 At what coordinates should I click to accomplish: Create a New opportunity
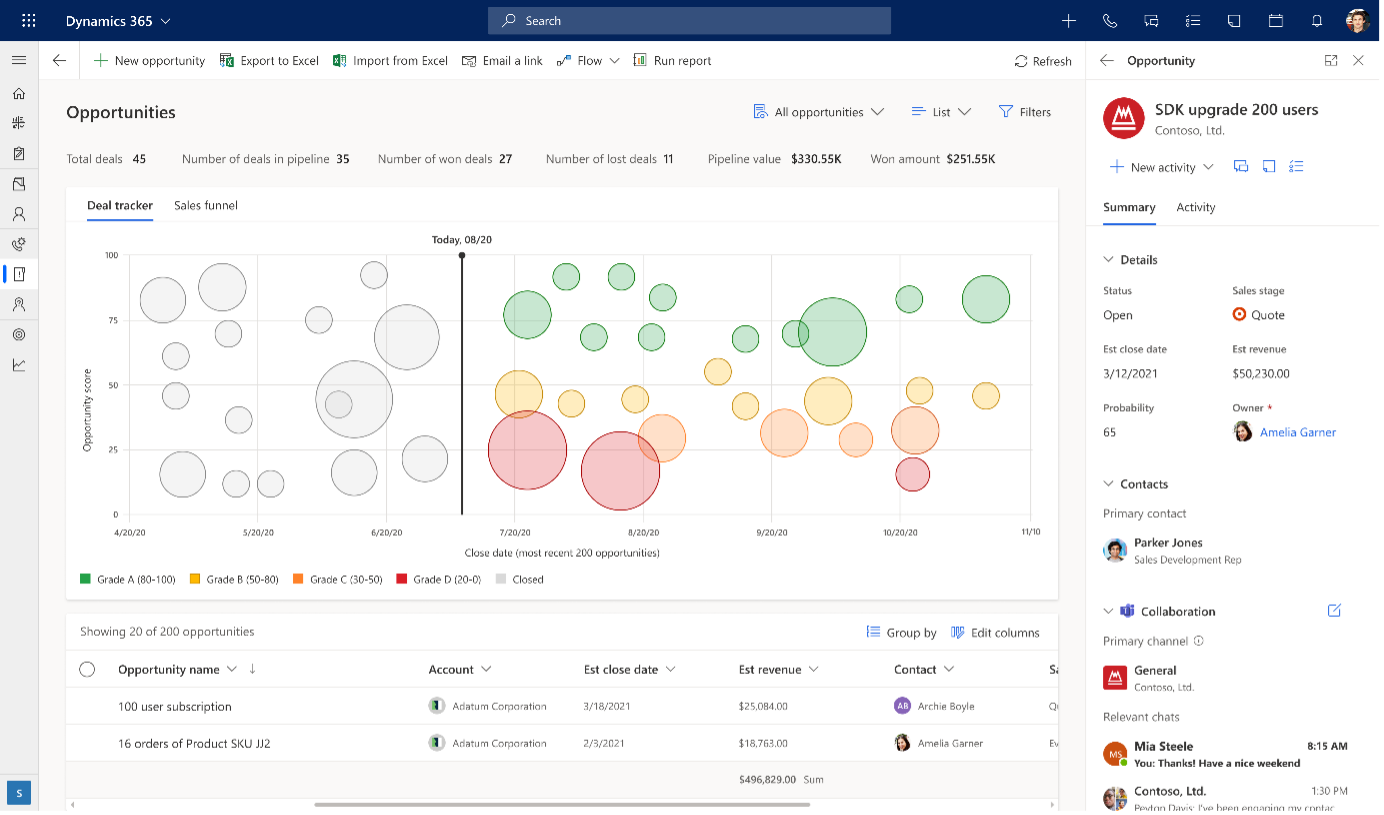click(x=149, y=60)
